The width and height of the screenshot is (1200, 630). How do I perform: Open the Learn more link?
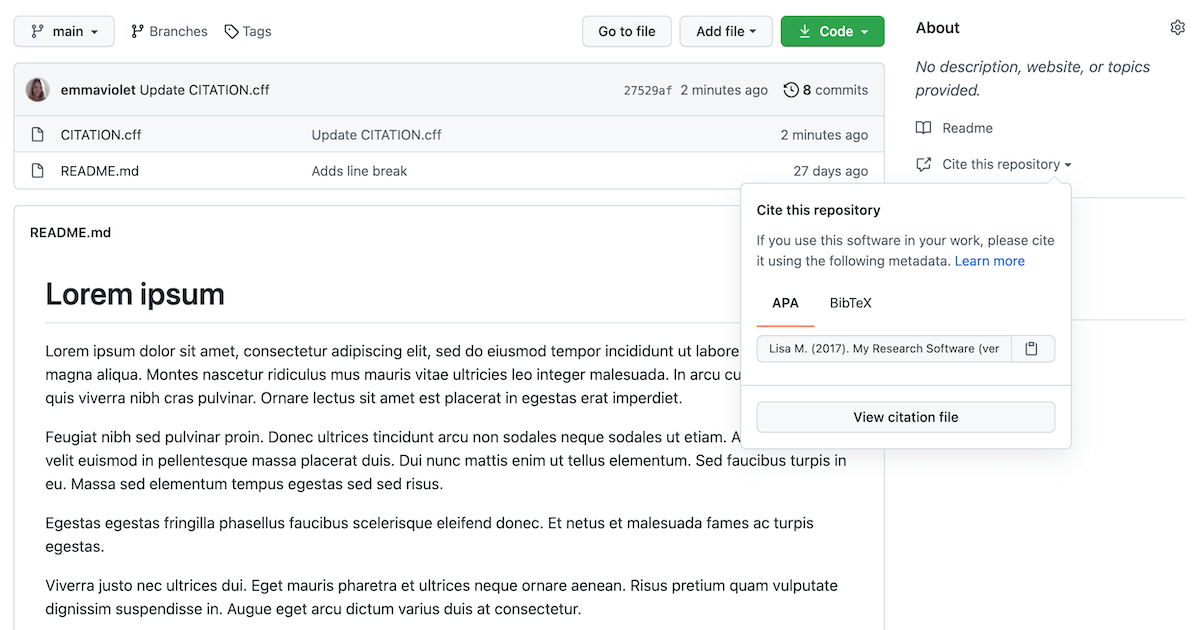(x=989, y=260)
